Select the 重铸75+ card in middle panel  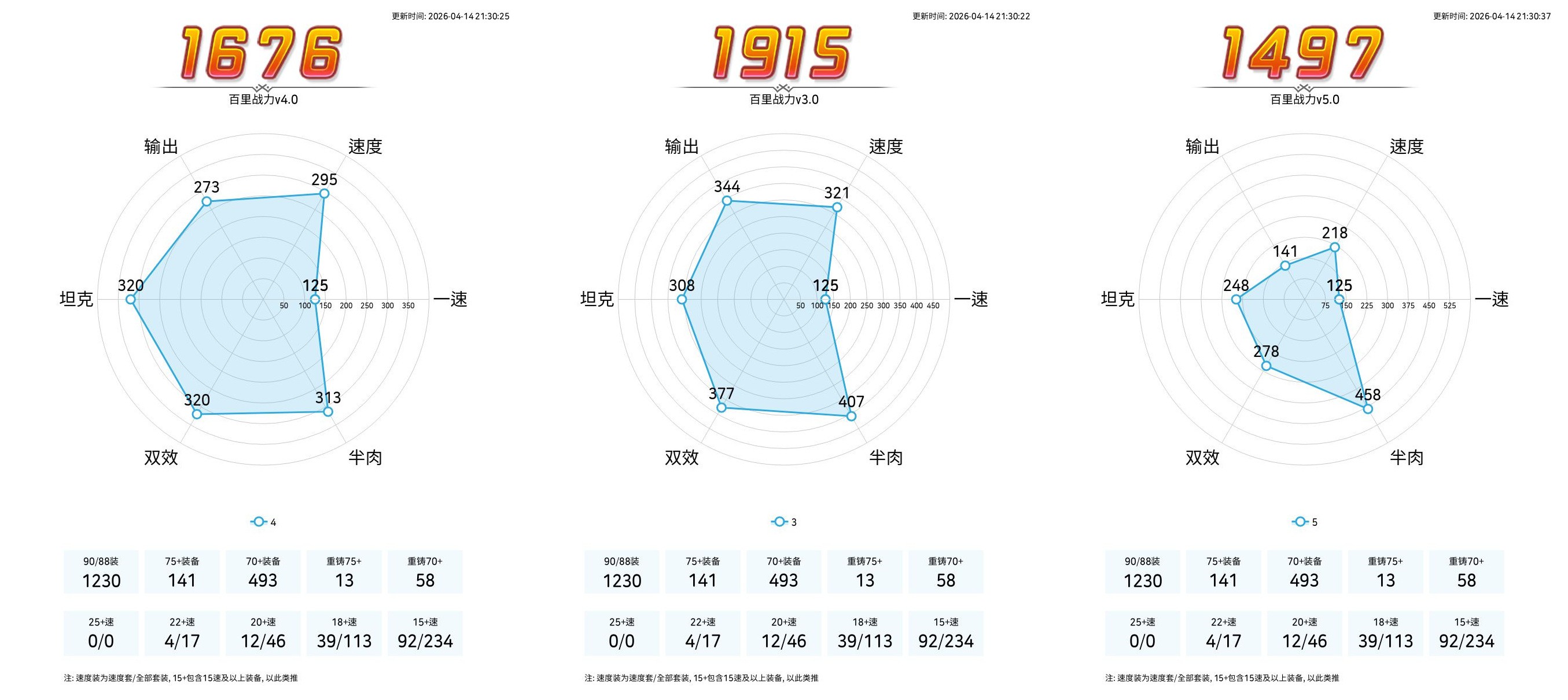coord(864,572)
